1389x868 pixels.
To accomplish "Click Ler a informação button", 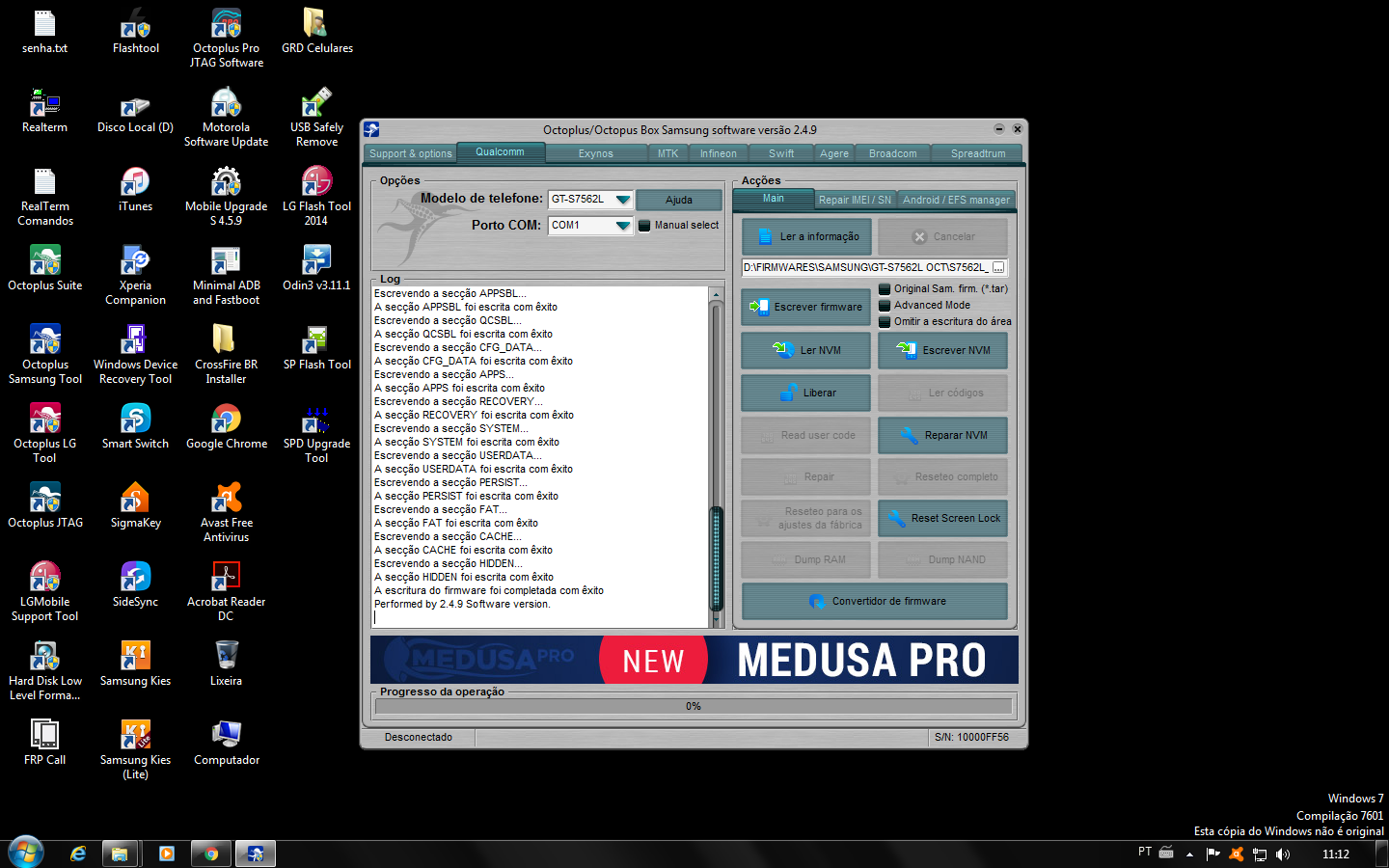I will tap(807, 237).
